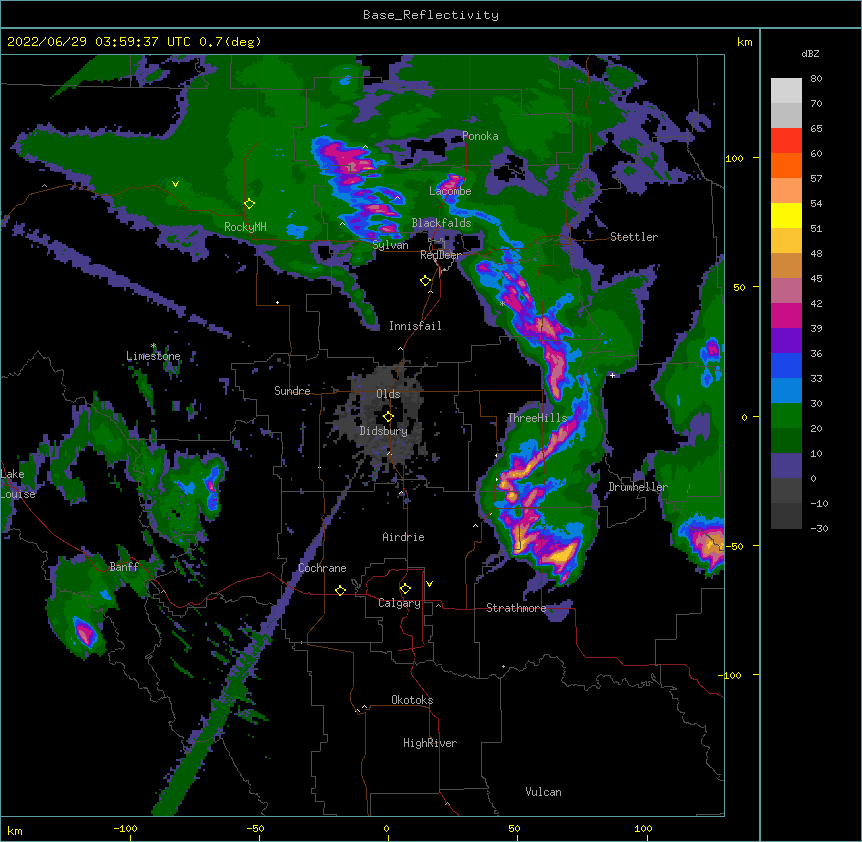Click the Ponoka city label
The height and width of the screenshot is (842, 862).
480,136
